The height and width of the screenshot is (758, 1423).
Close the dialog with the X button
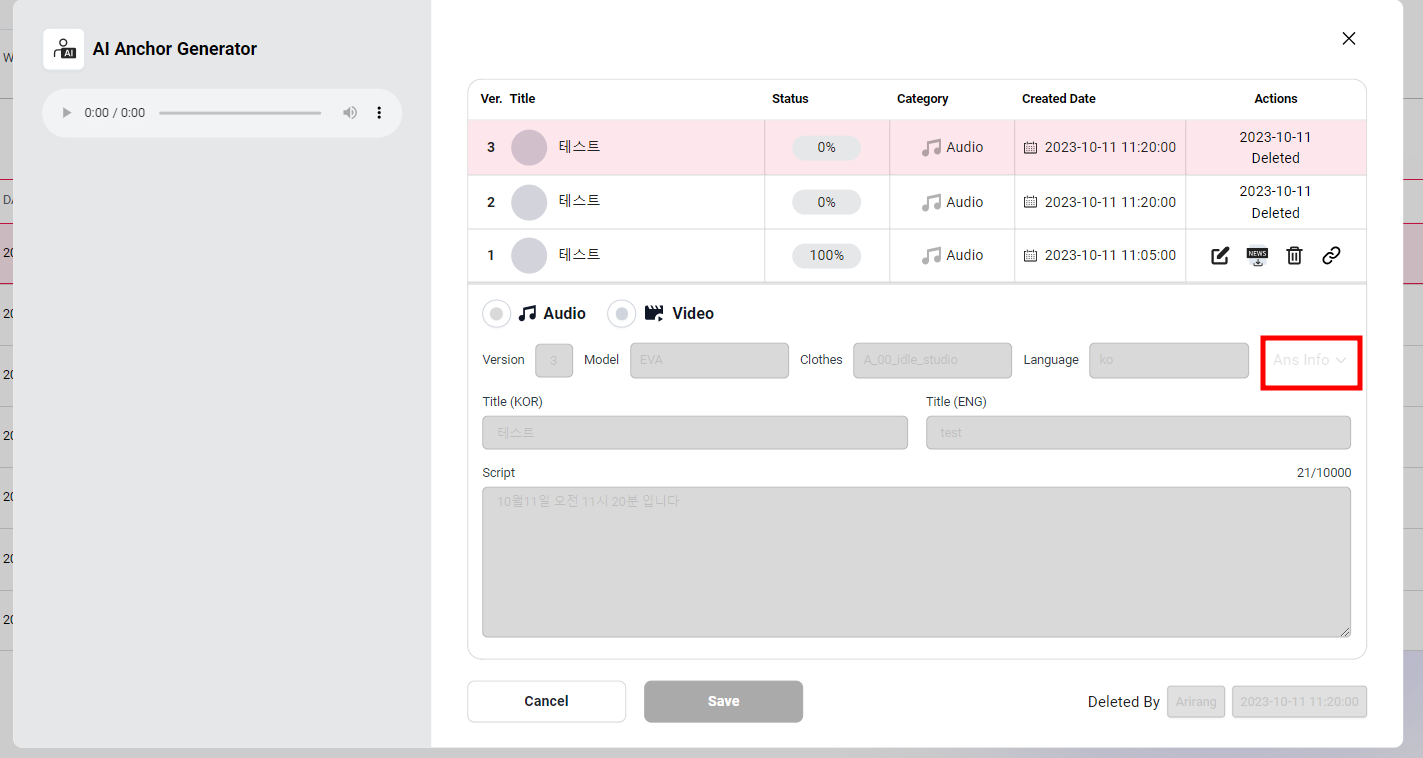(1349, 39)
